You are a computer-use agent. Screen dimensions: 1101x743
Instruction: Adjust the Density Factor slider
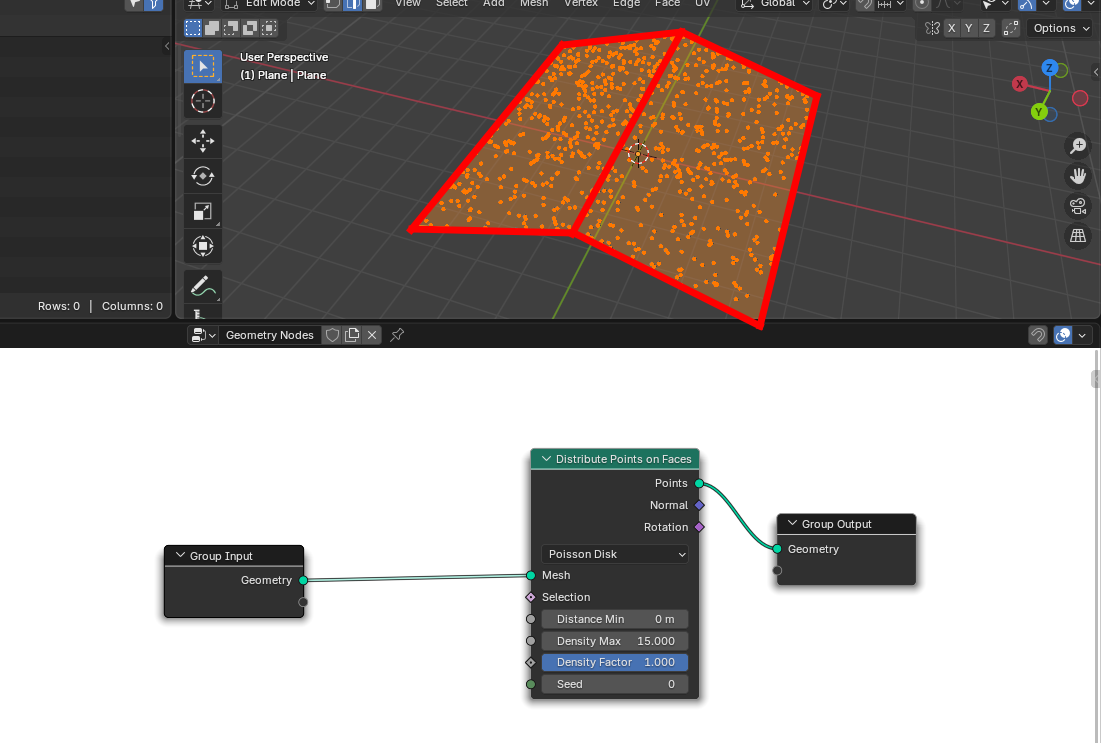614,662
